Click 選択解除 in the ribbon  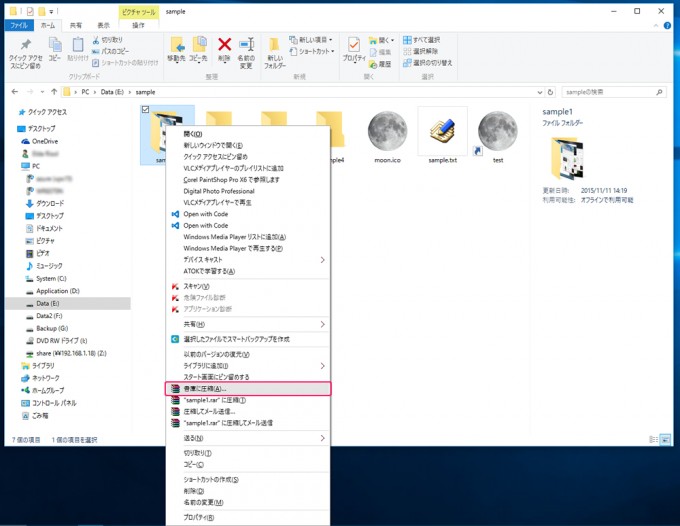coord(420,51)
